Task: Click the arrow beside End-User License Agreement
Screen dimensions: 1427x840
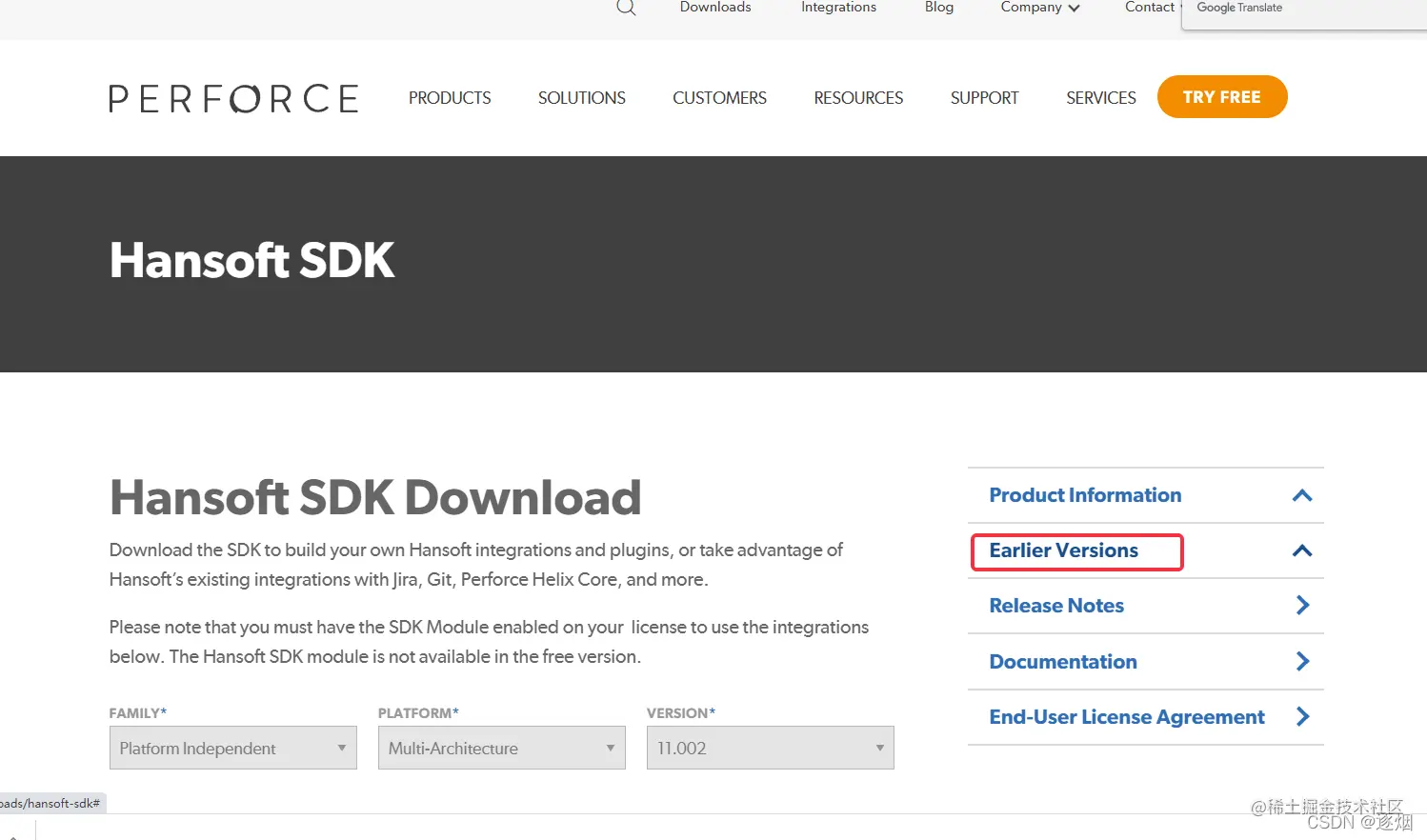Action: tap(1303, 716)
